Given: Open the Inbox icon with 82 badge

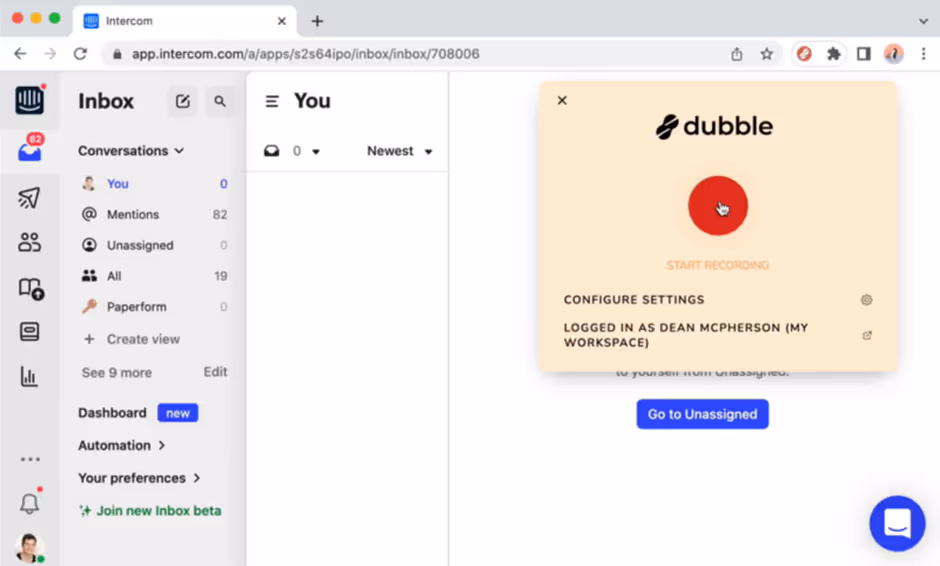Looking at the screenshot, I should pos(29,149).
